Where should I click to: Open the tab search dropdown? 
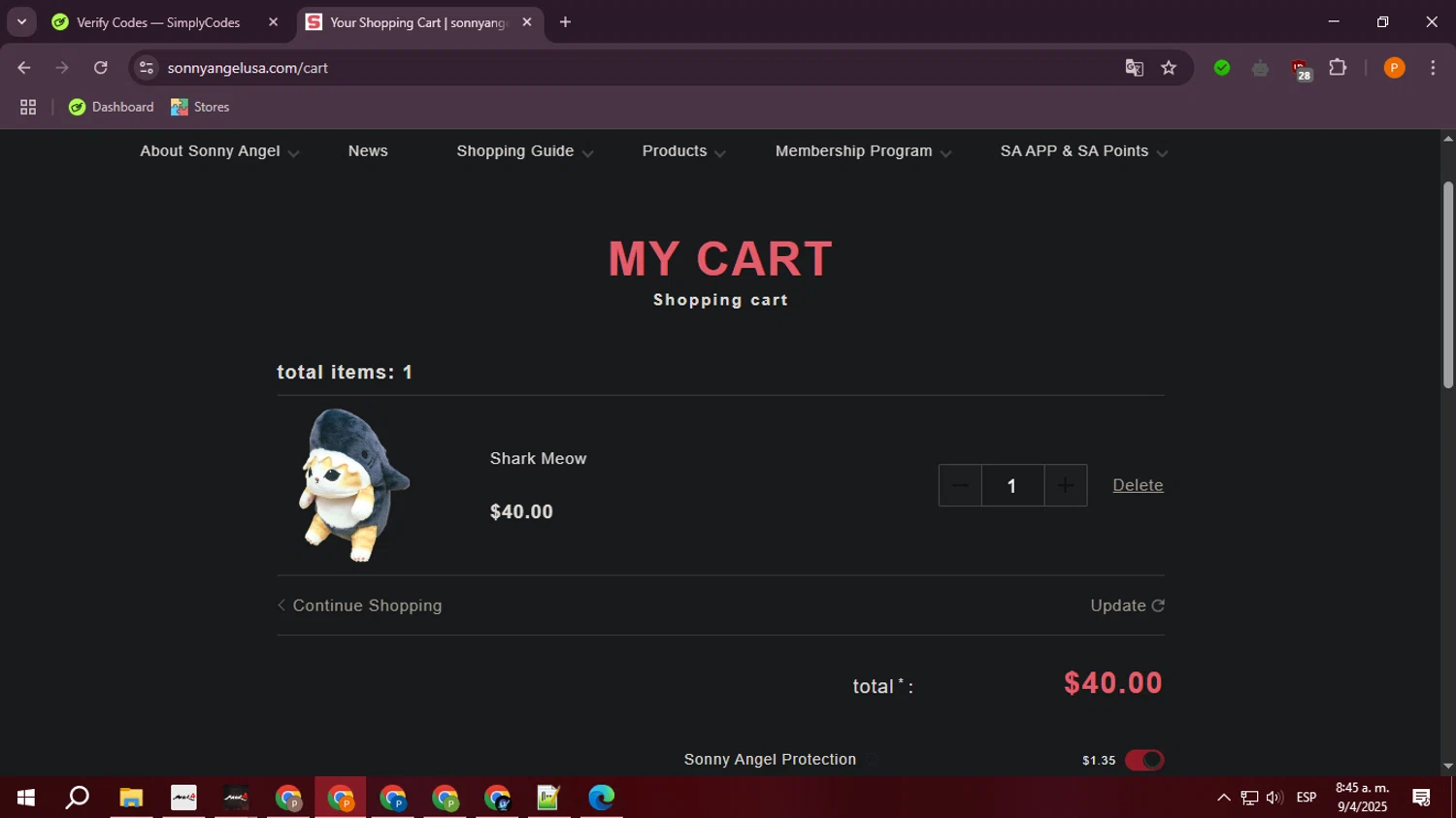tap(21, 22)
